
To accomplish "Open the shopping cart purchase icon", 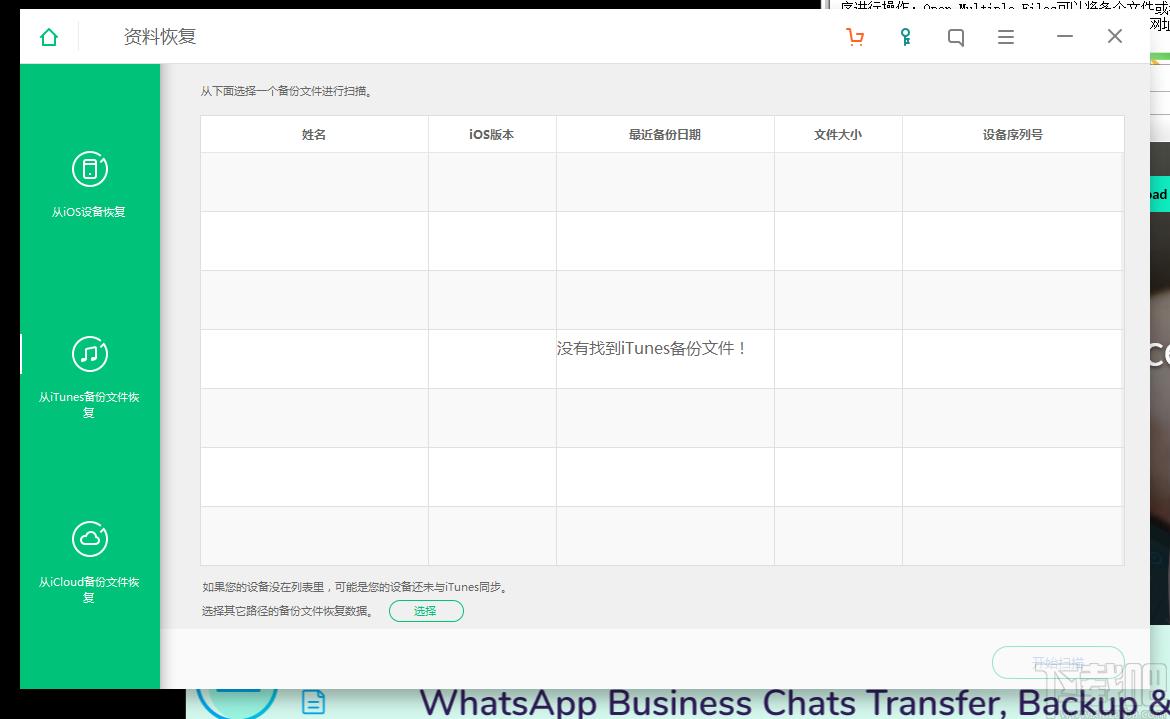I will tap(855, 37).
